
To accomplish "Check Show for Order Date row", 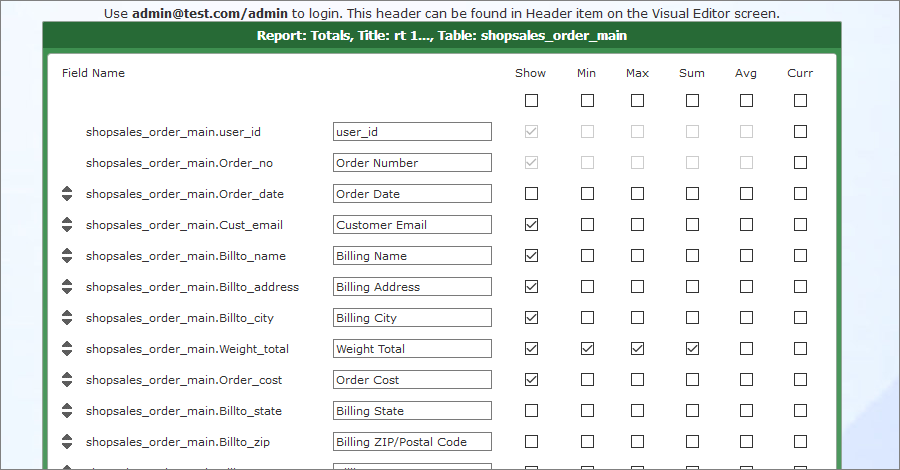I will 531,193.
